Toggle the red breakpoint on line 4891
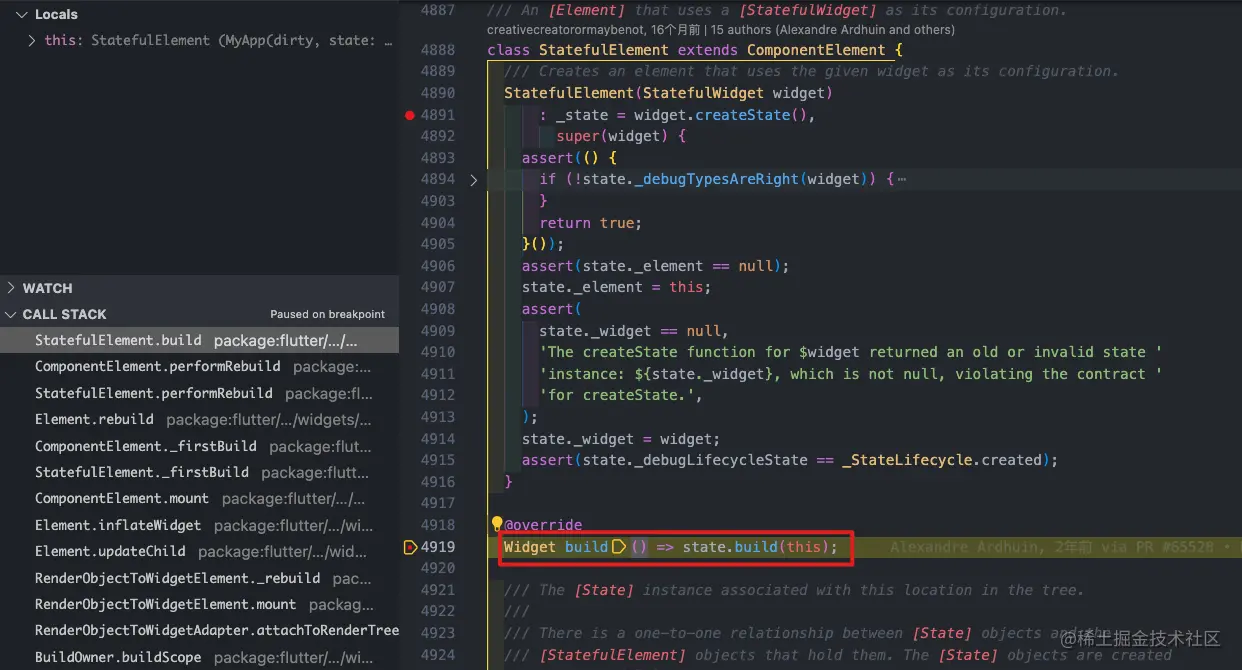1242x670 pixels. tap(410, 115)
